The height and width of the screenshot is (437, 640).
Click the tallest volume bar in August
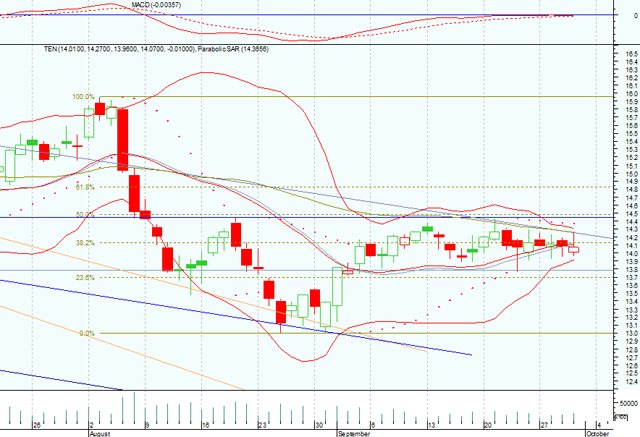133,407
